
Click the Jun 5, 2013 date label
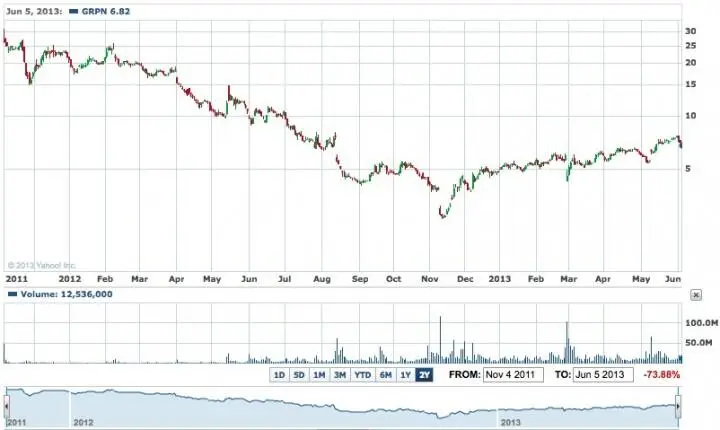34,11
